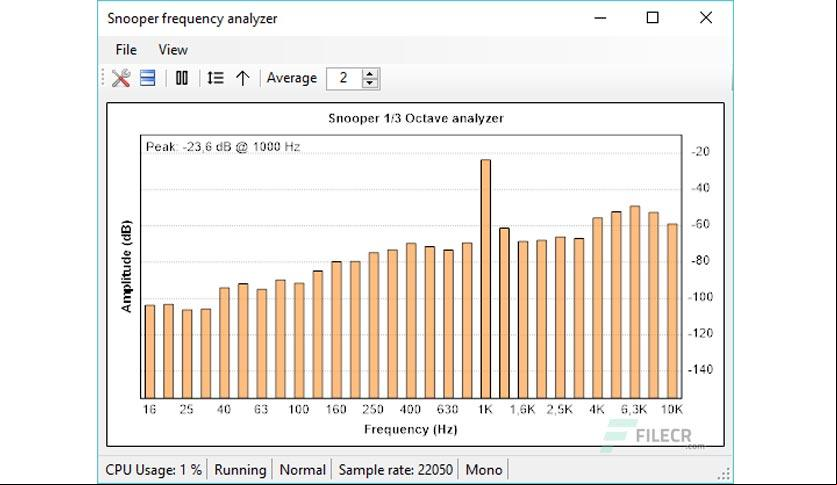Viewport: 837px width, 485px height.
Task: Click the toolbar drag handle grip
Action: click(102, 78)
